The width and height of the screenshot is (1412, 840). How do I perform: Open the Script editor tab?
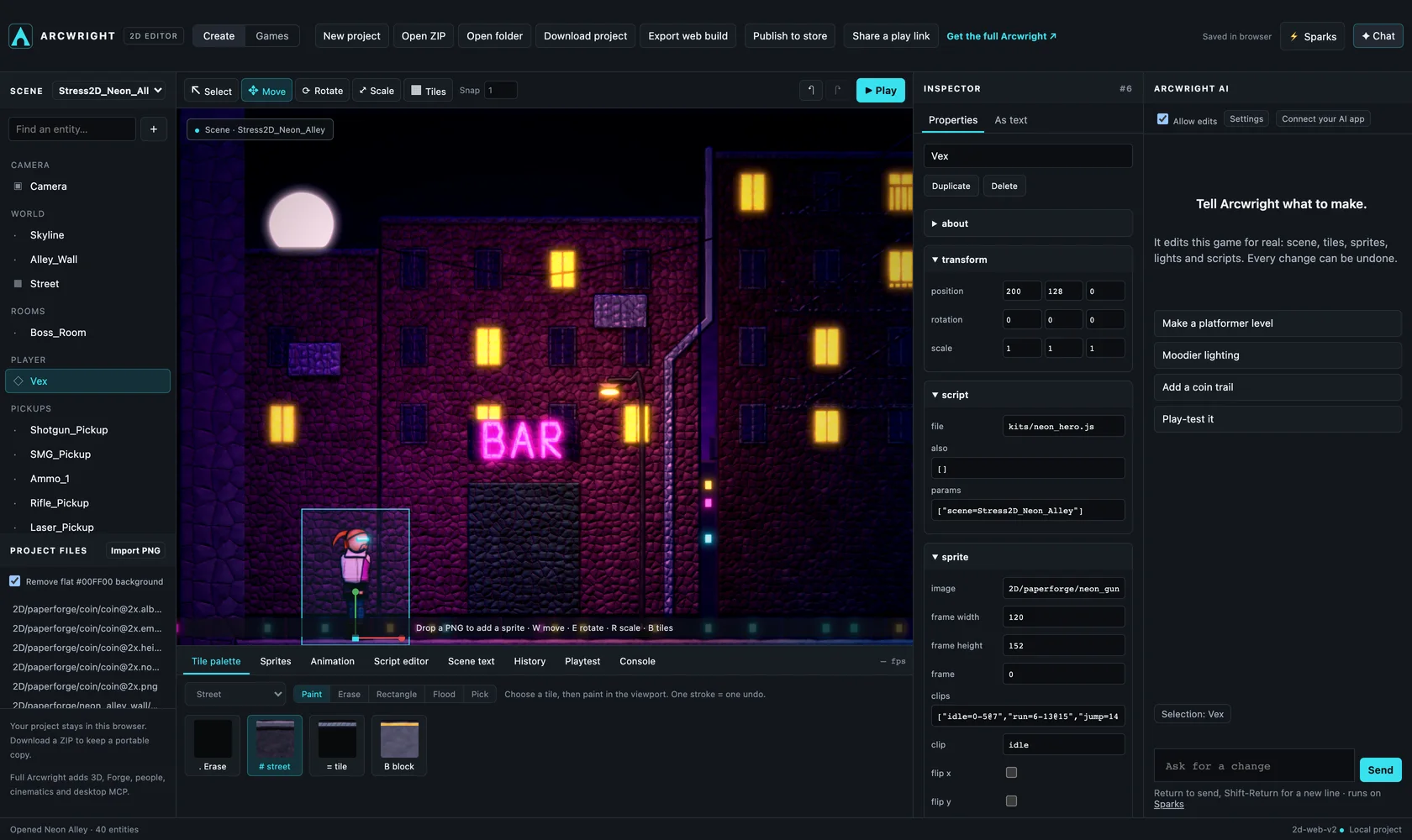[401, 662]
